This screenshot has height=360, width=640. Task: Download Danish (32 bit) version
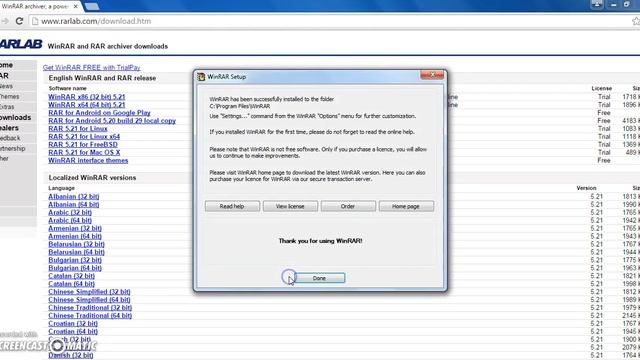tap(71, 355)
